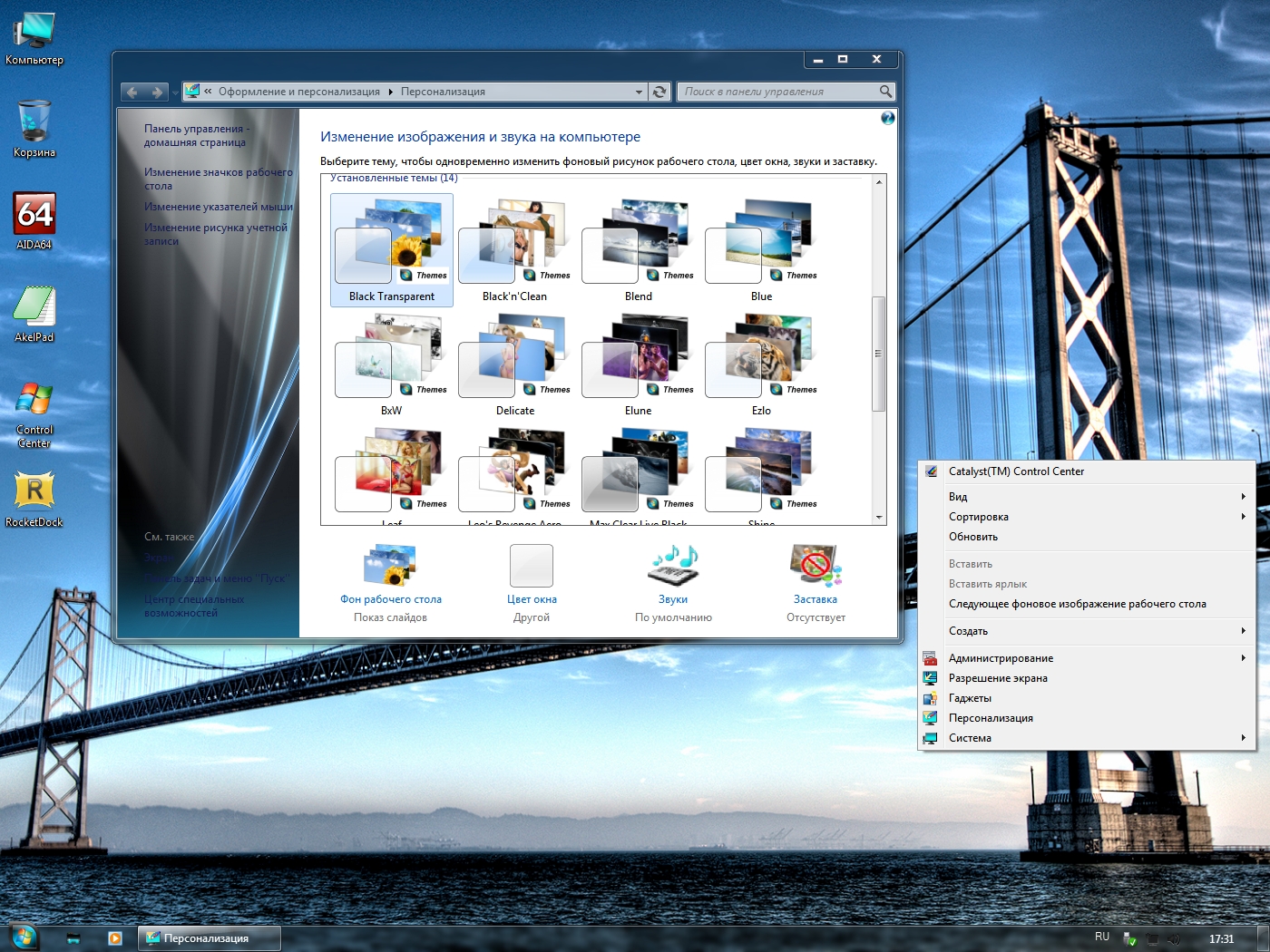Open the Компьютер desktop icon
The width and height of the screenshot is (1270, 952).
(34, 38)
